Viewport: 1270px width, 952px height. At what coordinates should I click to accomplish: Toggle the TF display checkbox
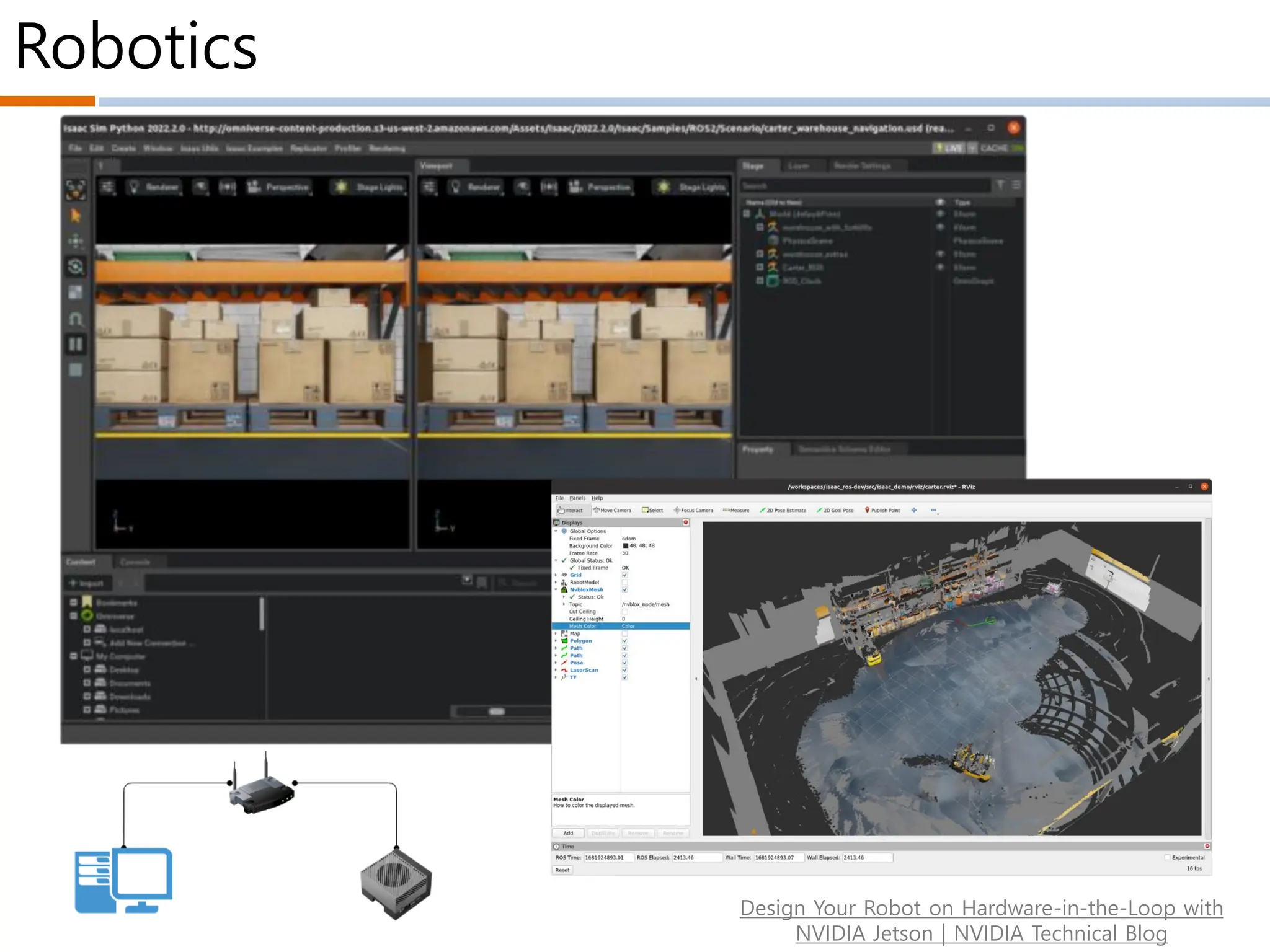click(624, 677)
